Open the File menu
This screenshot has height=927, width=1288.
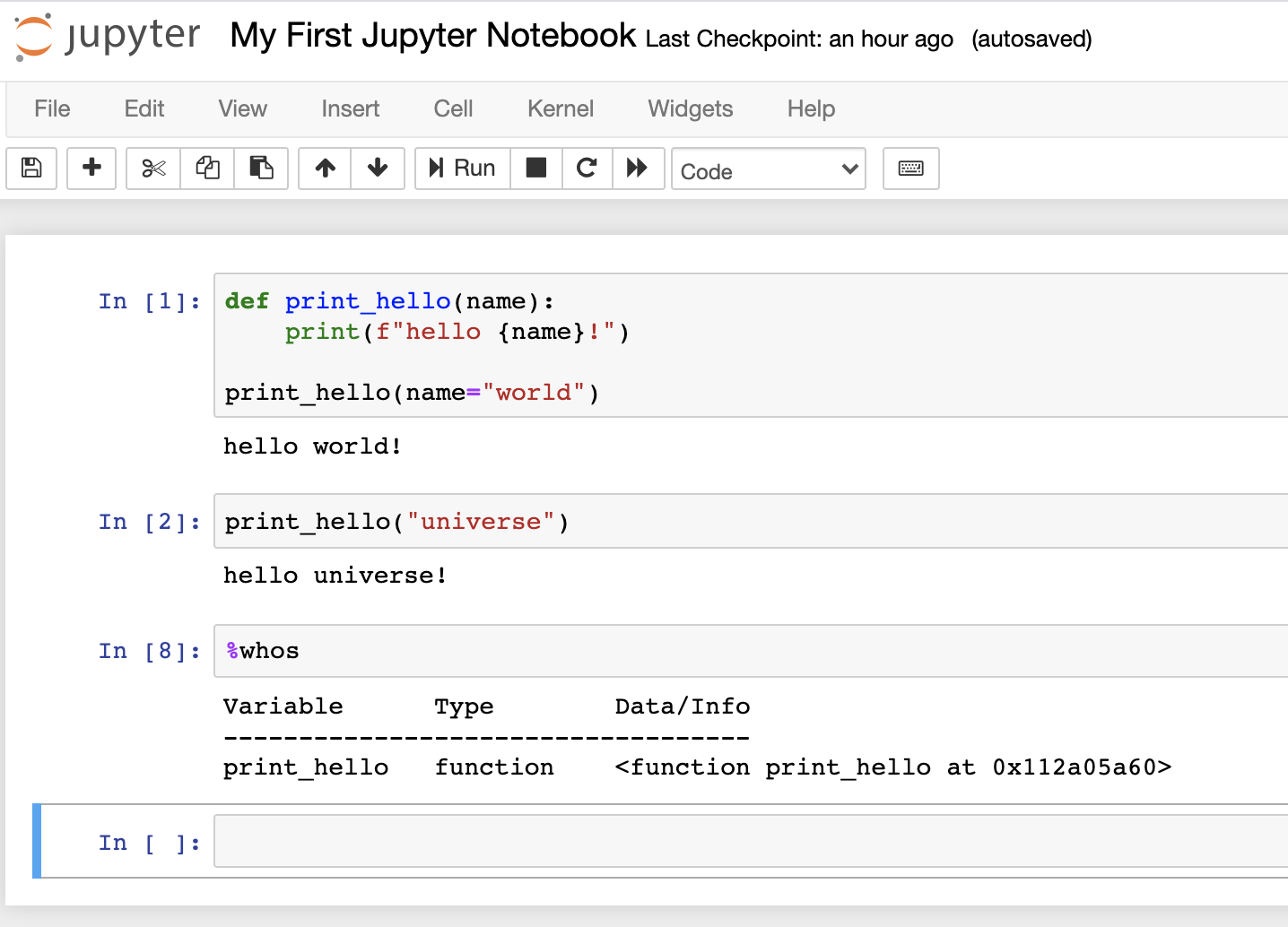(52, 108)
